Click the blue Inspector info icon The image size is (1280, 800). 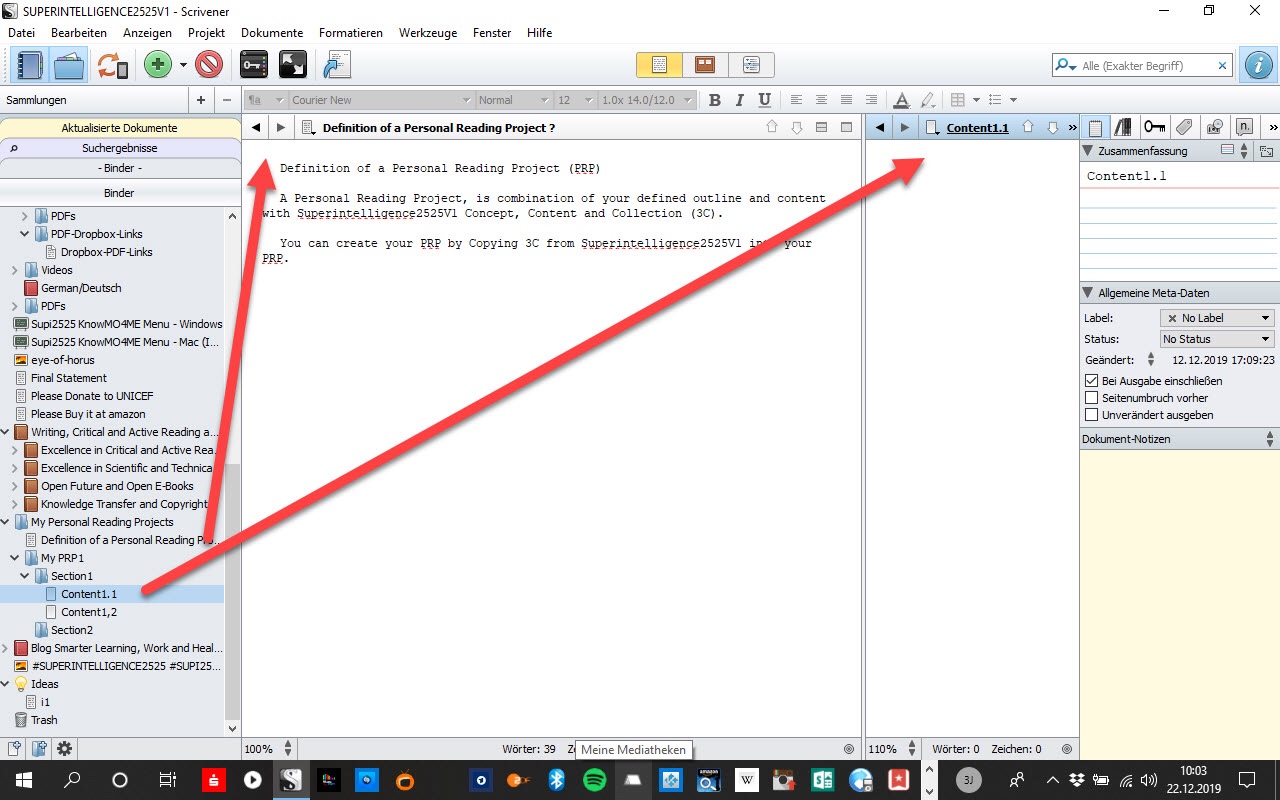1257,66
